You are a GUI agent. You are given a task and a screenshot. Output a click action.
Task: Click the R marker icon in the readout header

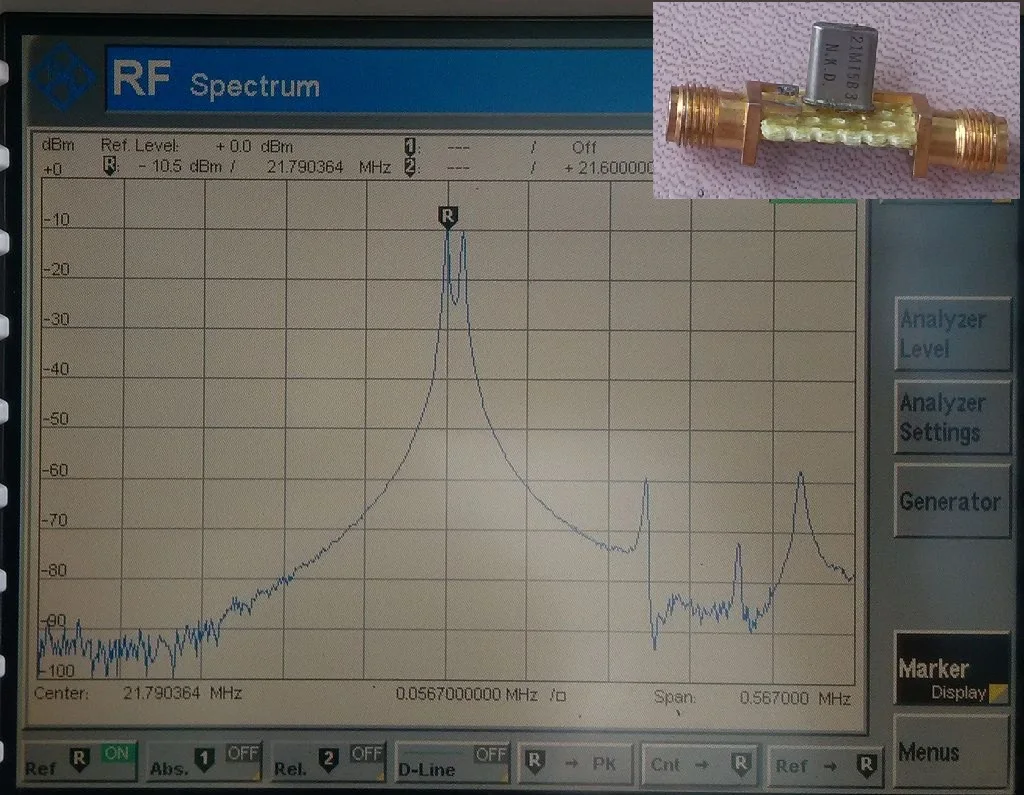point(110,166)
